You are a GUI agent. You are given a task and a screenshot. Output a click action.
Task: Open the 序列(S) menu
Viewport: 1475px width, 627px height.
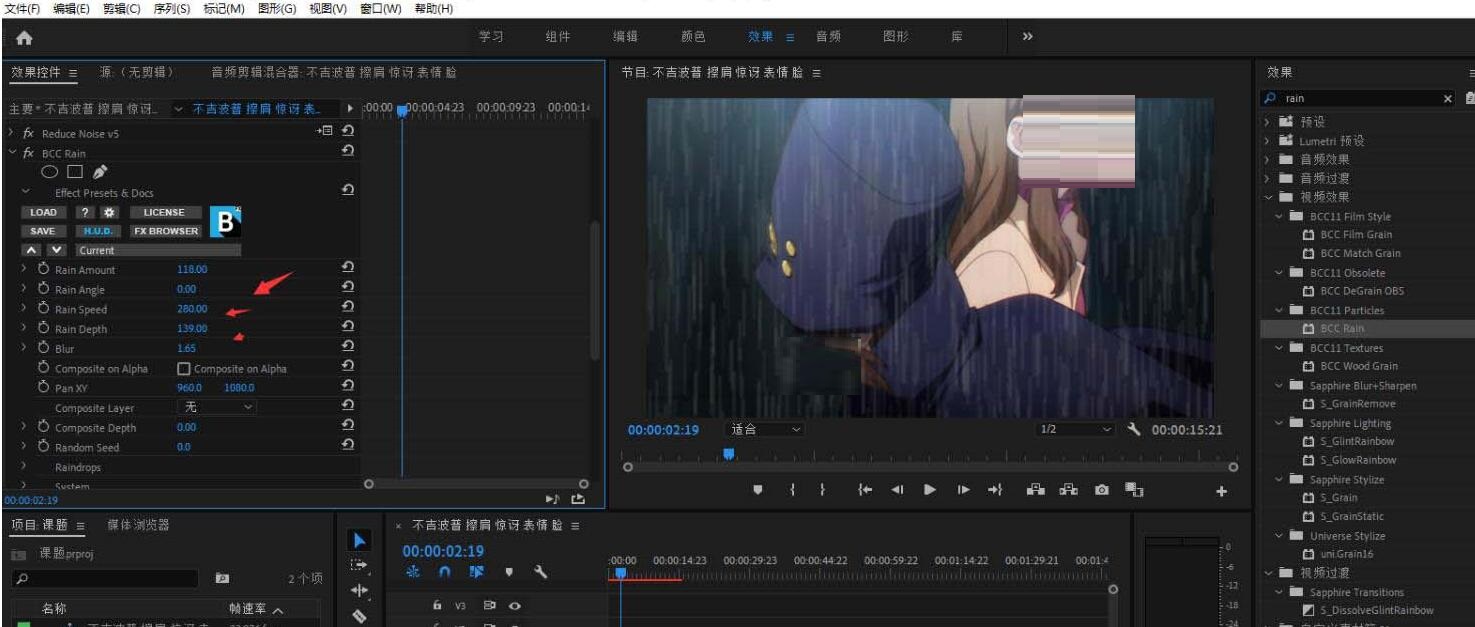click(171, 8)
